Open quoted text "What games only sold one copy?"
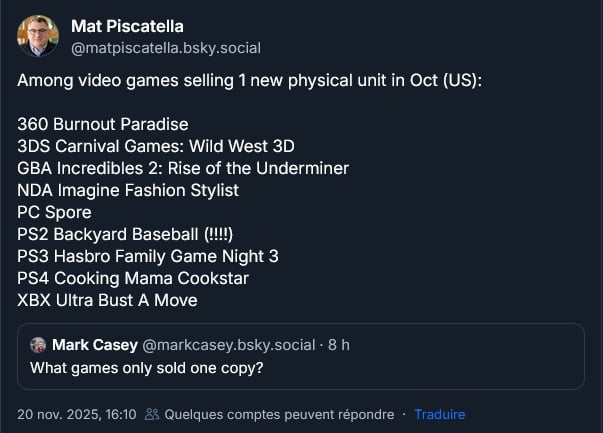603x433 pixels. pos(144,367)
